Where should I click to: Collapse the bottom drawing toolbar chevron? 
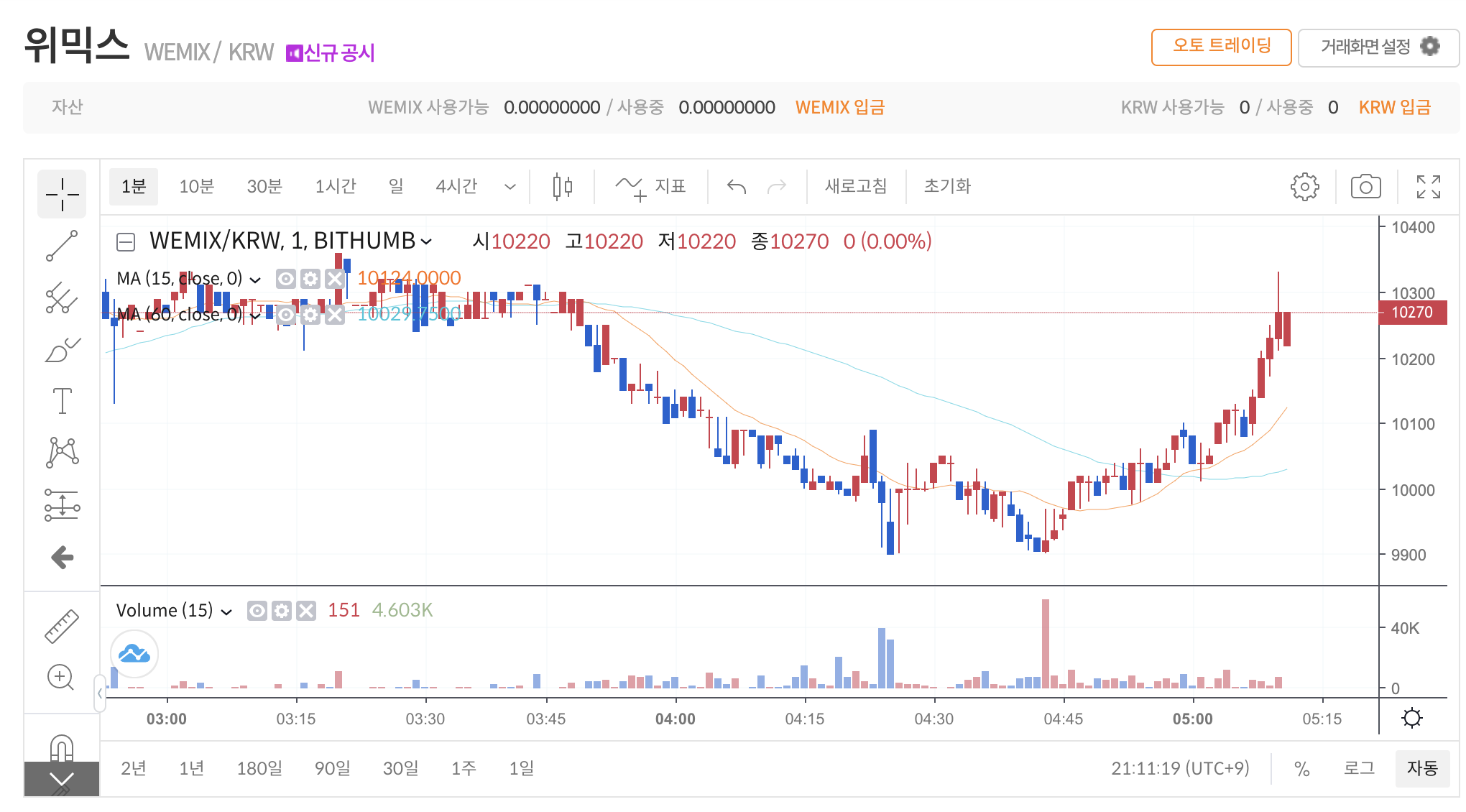[x=62, y=780]
